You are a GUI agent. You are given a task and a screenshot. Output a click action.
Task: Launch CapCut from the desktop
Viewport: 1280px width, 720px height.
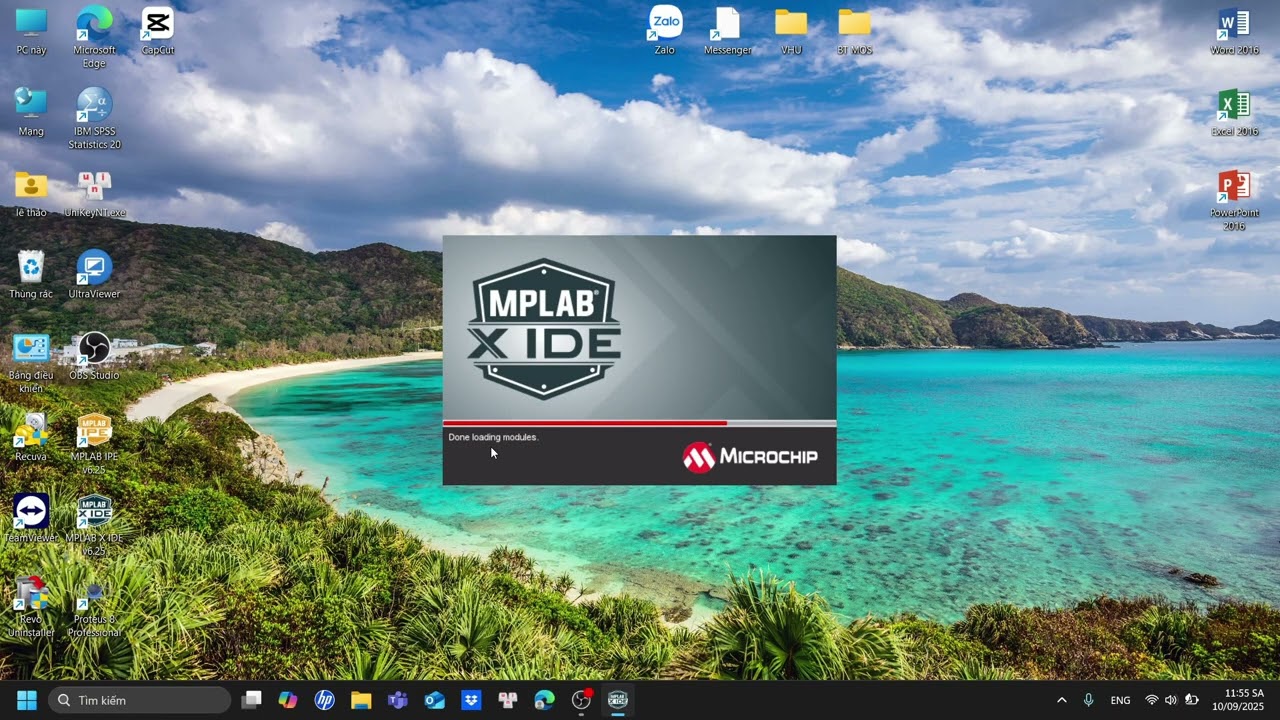(157, 30)
